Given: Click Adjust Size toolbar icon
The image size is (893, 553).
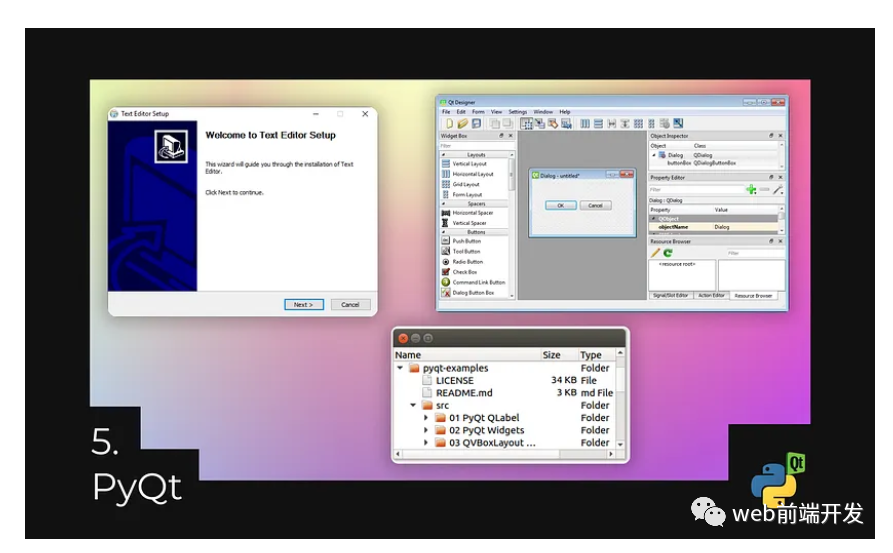Looking at the screenshot, I should pyautogui.click(x=678, y=123).
